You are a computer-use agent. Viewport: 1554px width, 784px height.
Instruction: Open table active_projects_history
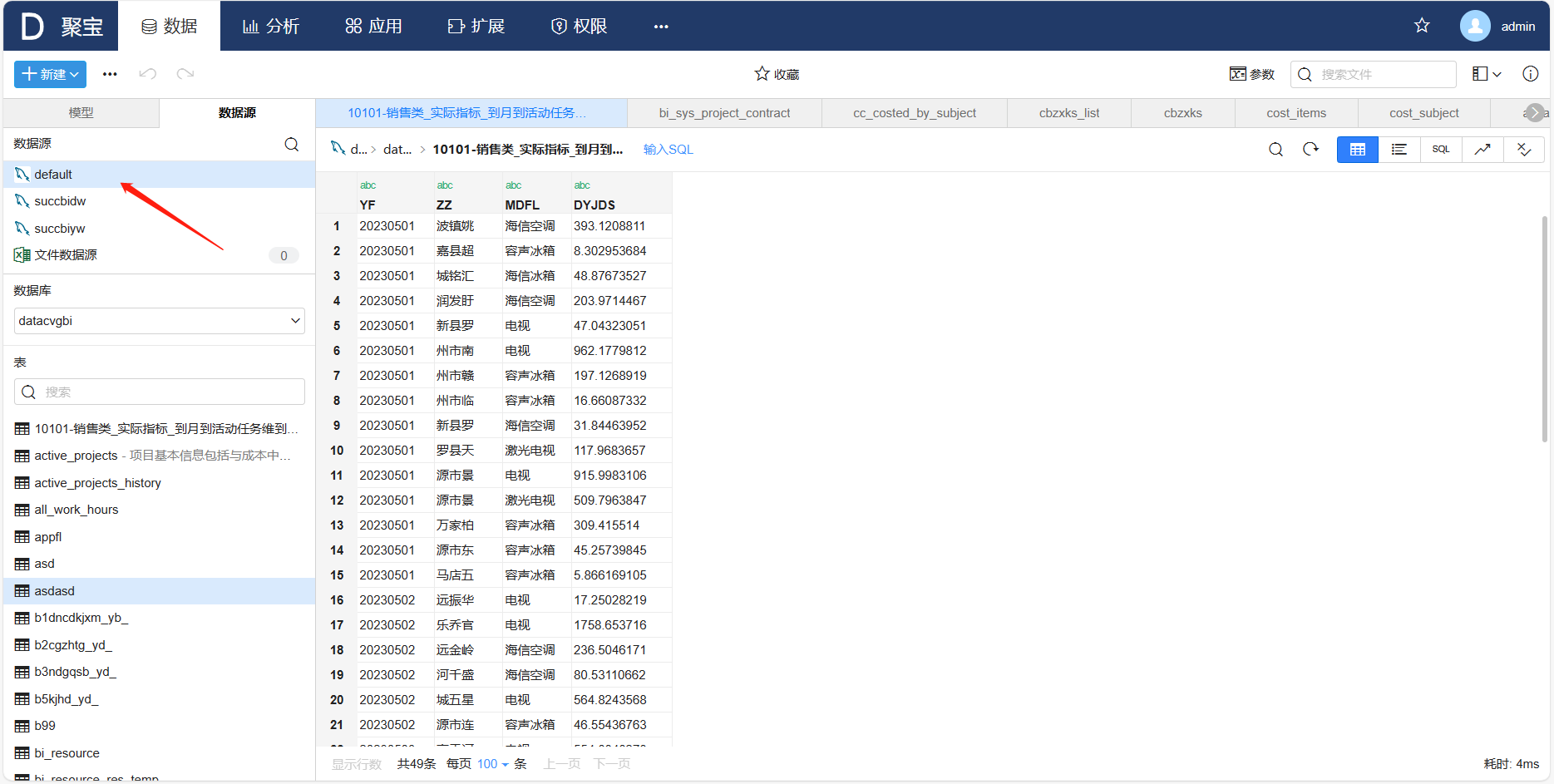(160, 483)
